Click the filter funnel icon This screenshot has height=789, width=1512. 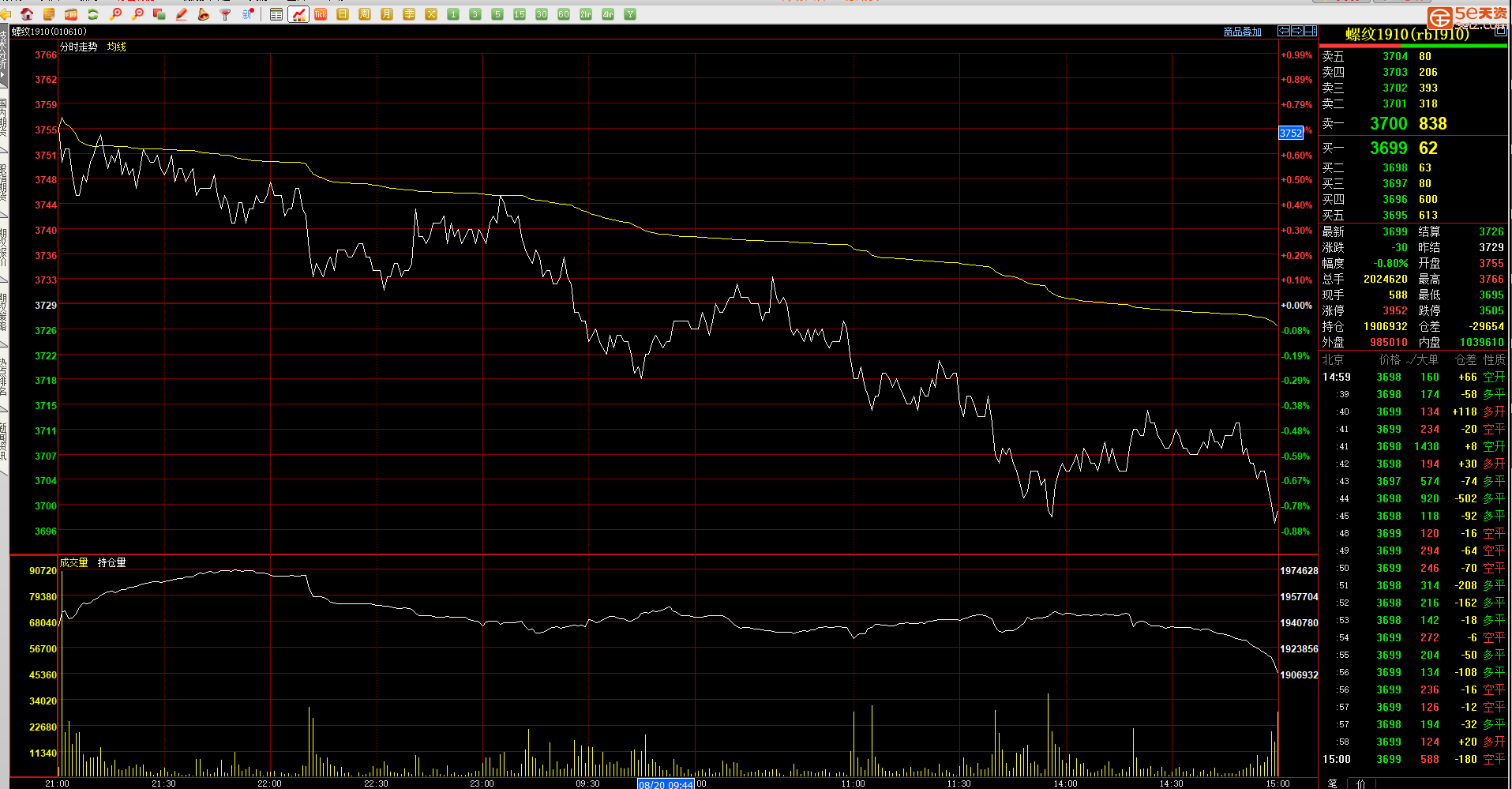click(226, 14)
